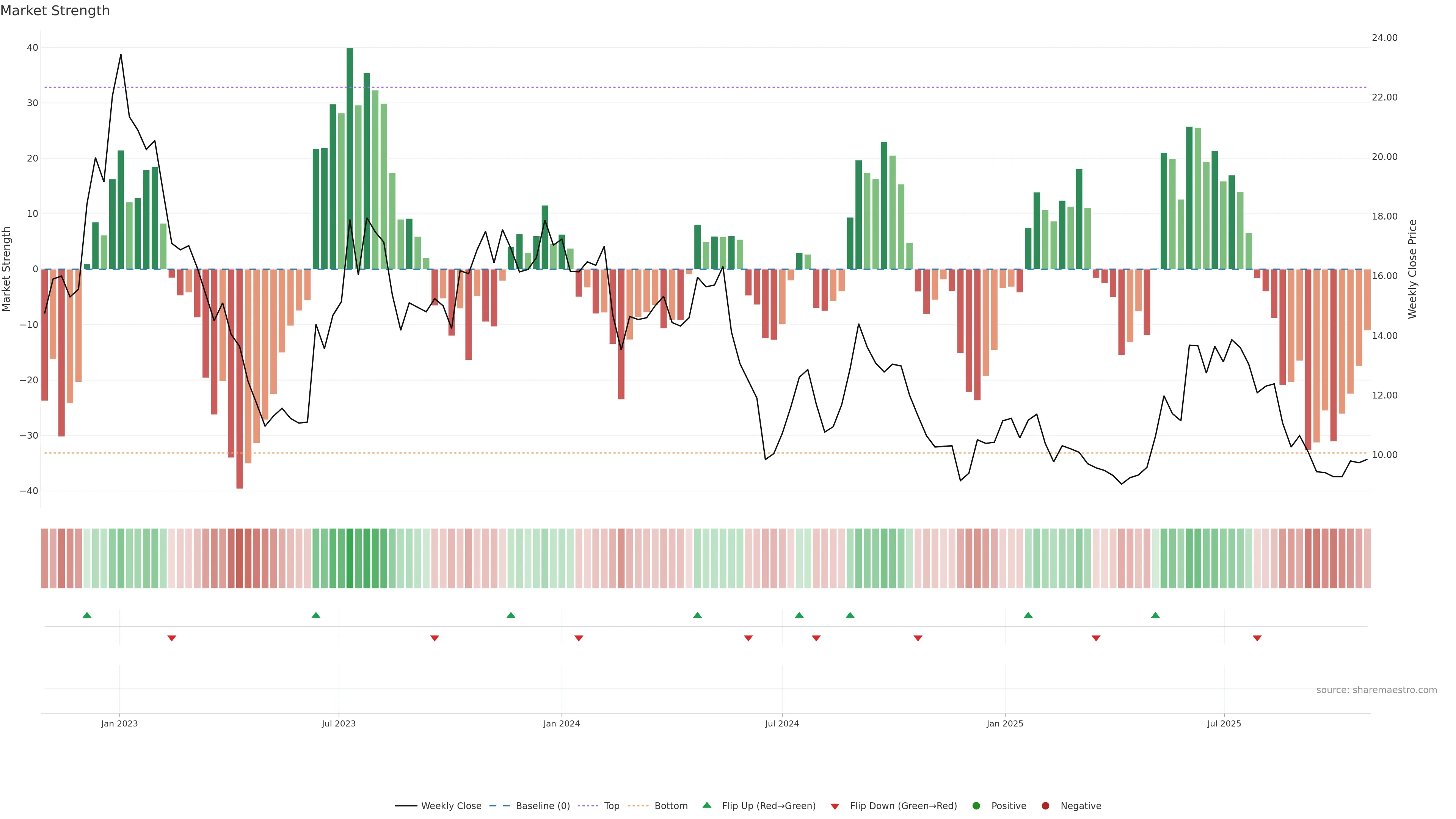Image resolution: width=1456 pixels, height=819 pixels.
Task: Click the first heatmap strip cell on left
Action: coord(45,559)
